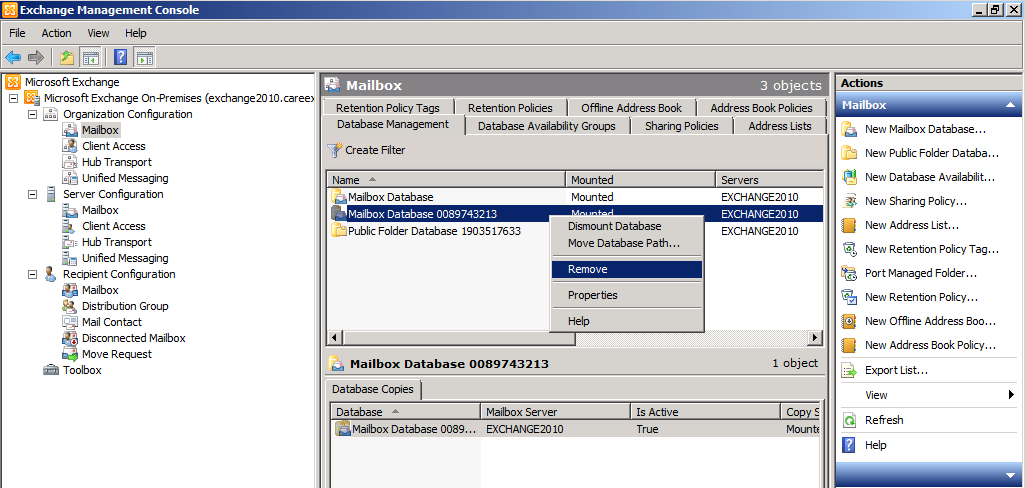
Task: Select Unified Messaging under Organization Configuration
Action: [x=125, y=178]
